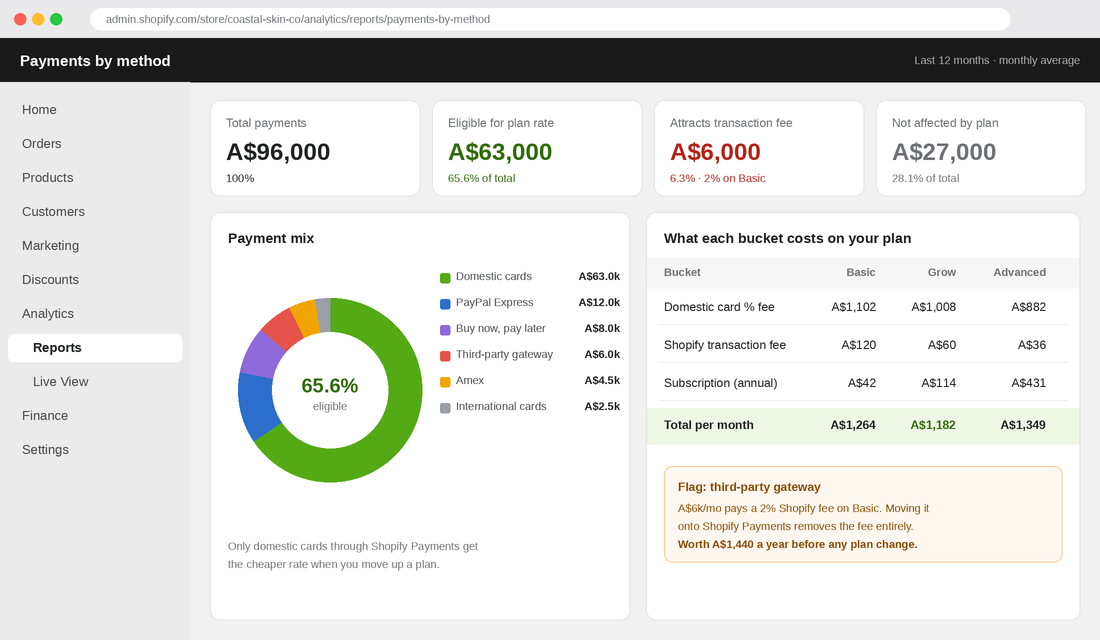Click the Total per month row label
1100x640 pixels.
click(x=709, y=425)
